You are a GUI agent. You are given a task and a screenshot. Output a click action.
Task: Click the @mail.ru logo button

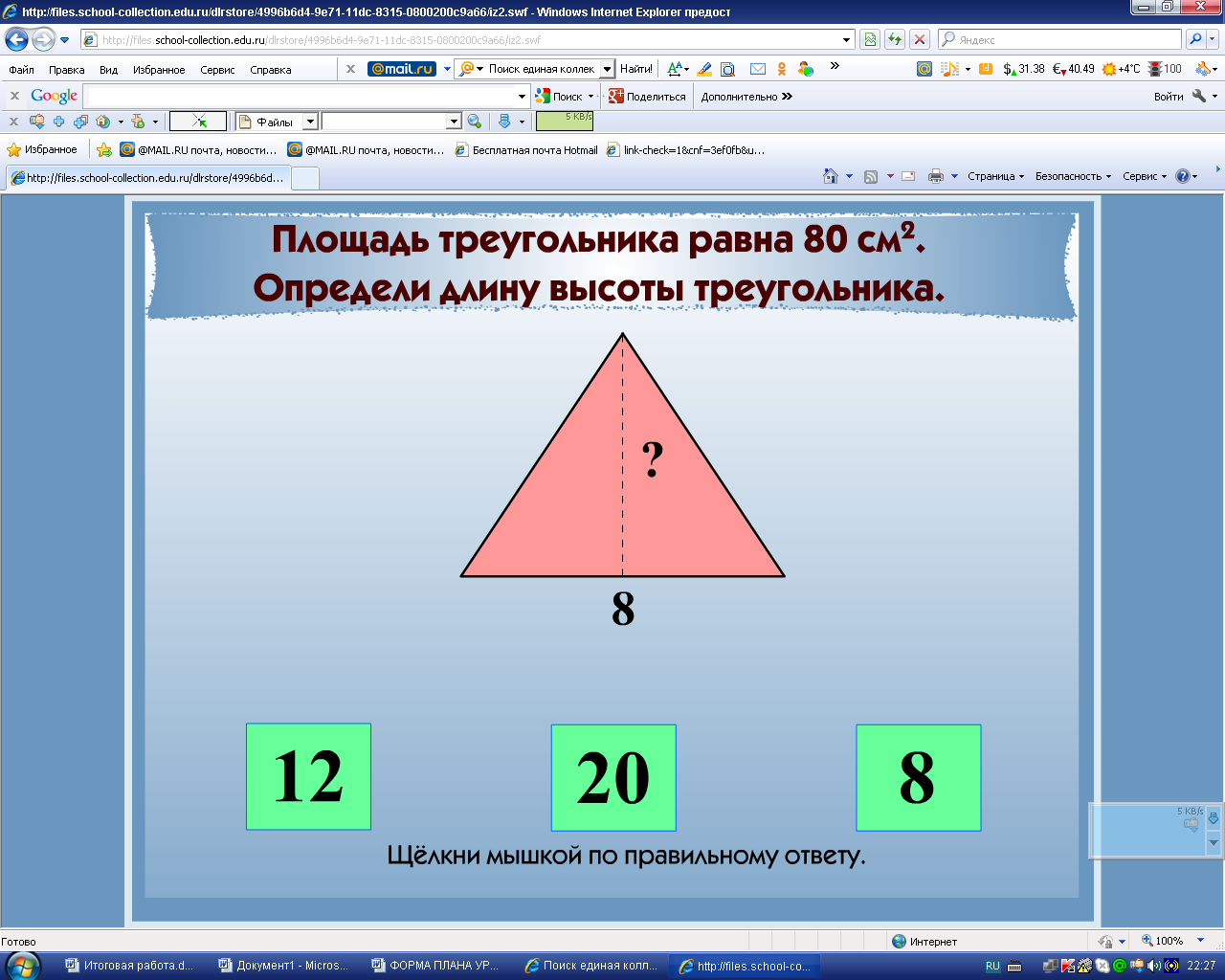[x=402, y=69]
